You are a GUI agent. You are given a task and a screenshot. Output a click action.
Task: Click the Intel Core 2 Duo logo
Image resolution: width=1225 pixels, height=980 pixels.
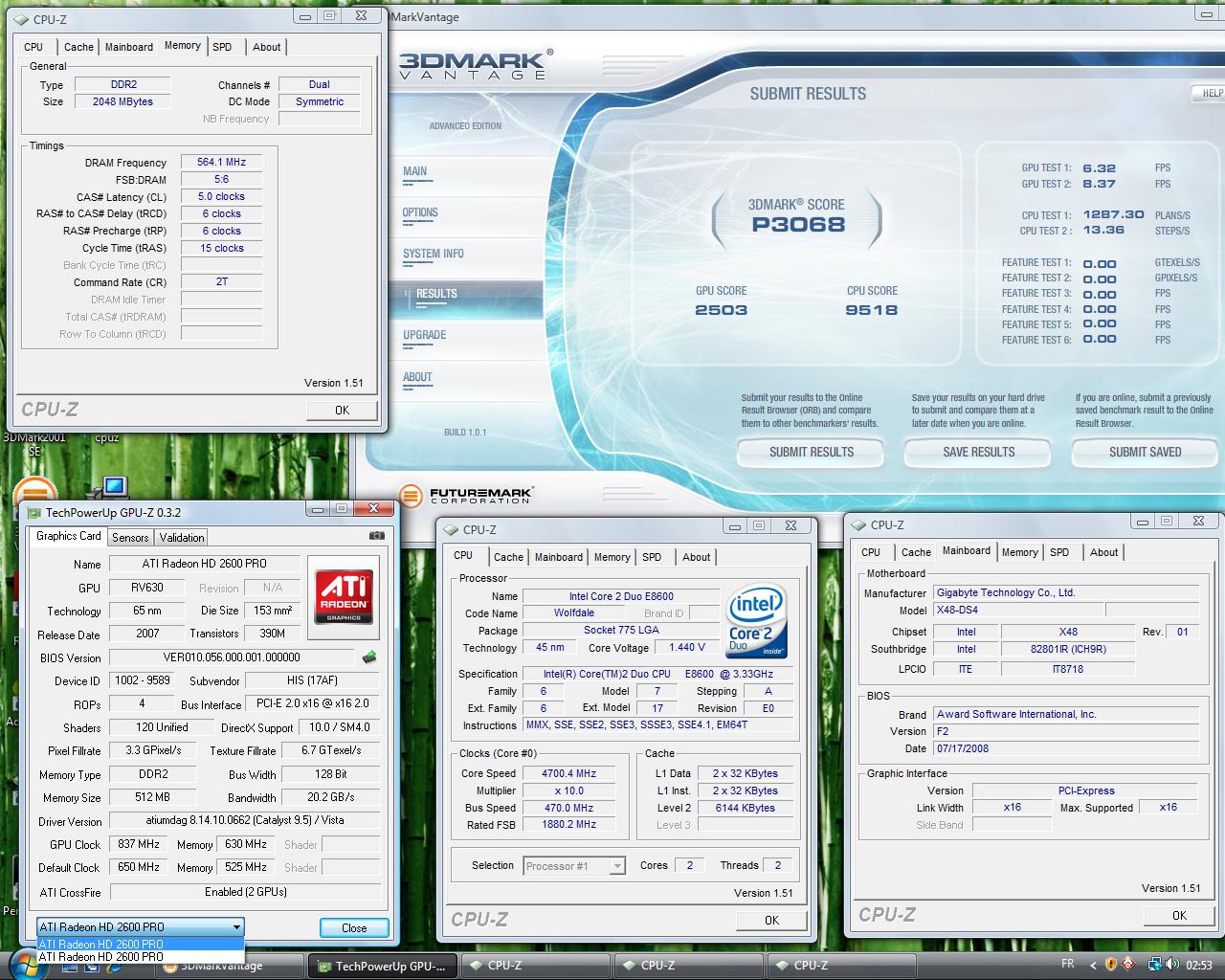(x=756, y=622)
